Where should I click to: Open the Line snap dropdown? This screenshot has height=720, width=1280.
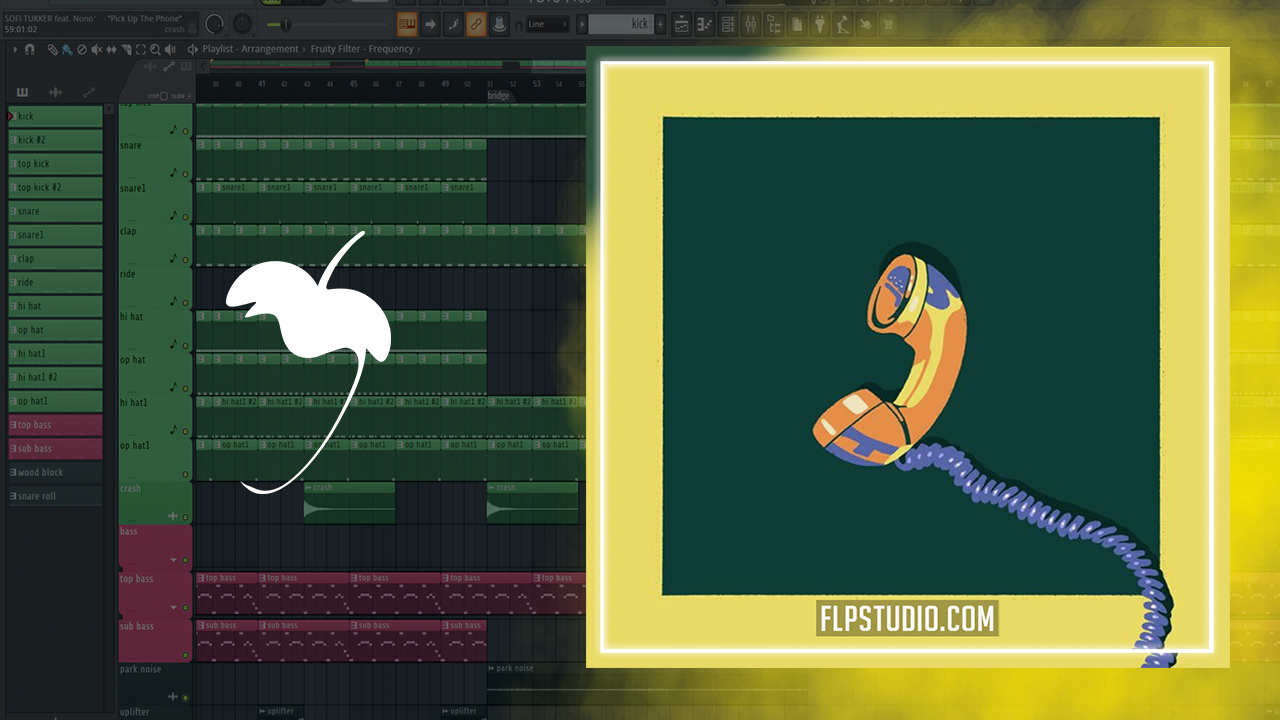[546, 24]
